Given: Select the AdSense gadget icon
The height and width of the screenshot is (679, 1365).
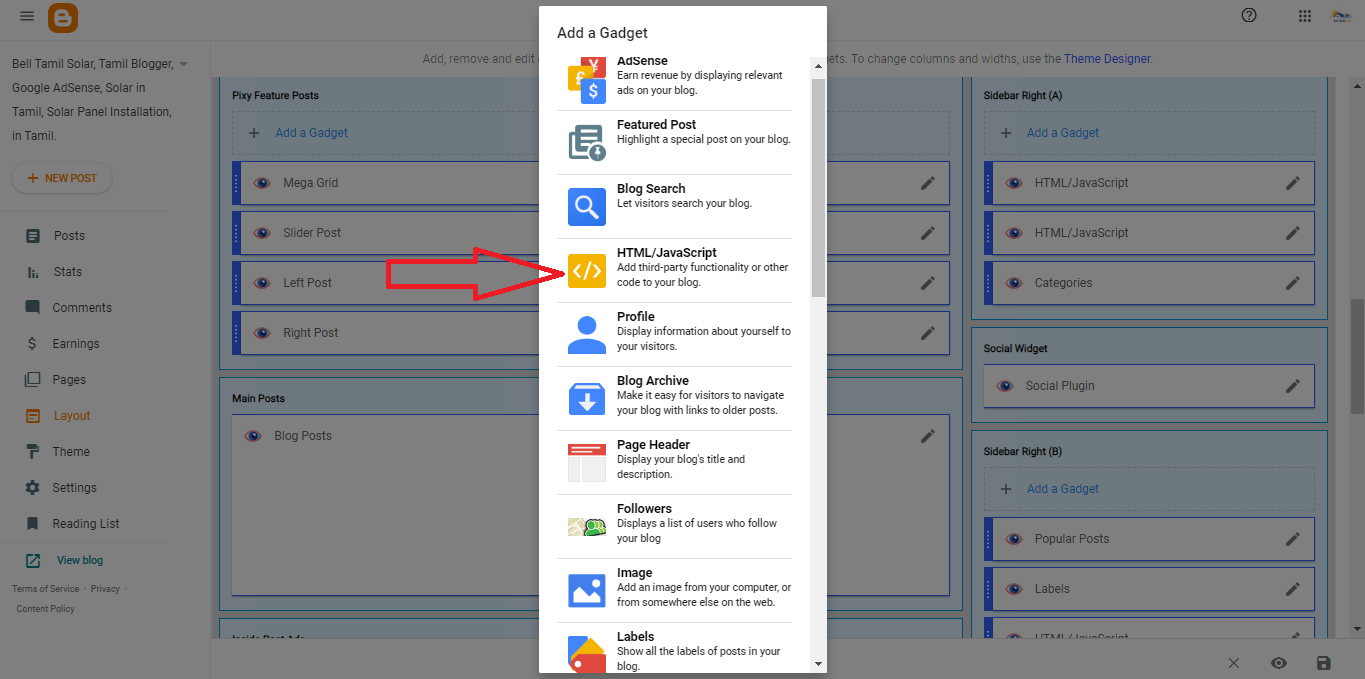Looking at the screenshot, I should pyautogui.click(x=587, y=81).
